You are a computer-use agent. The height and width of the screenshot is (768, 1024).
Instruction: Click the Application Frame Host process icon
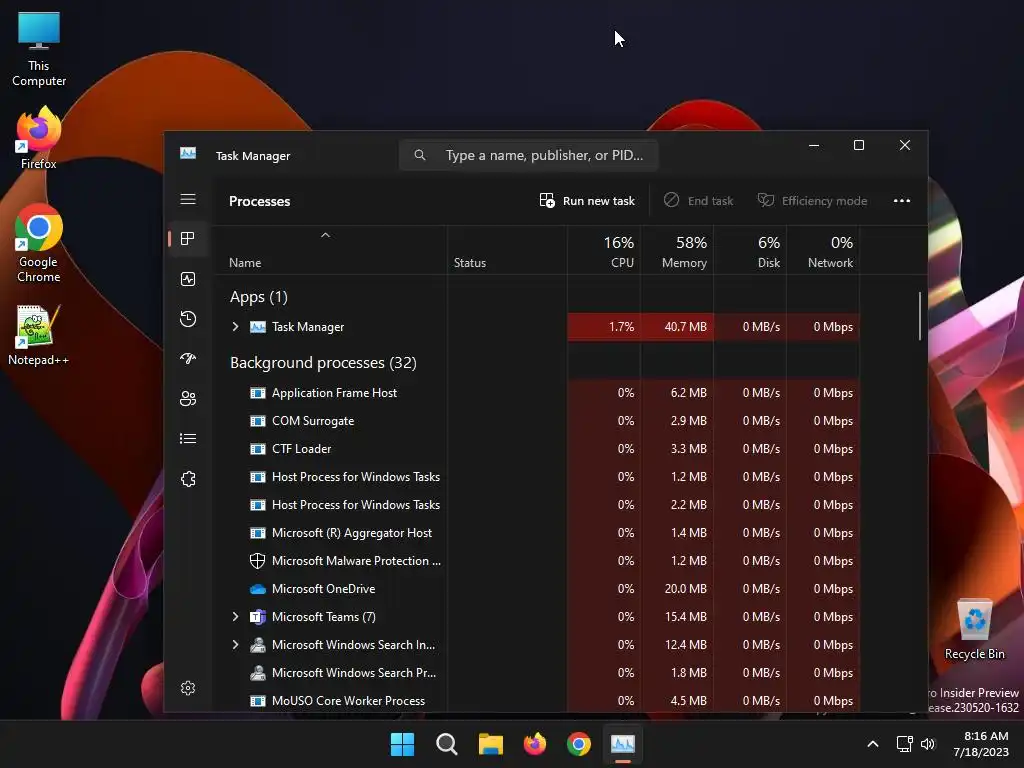pos(258,393)
